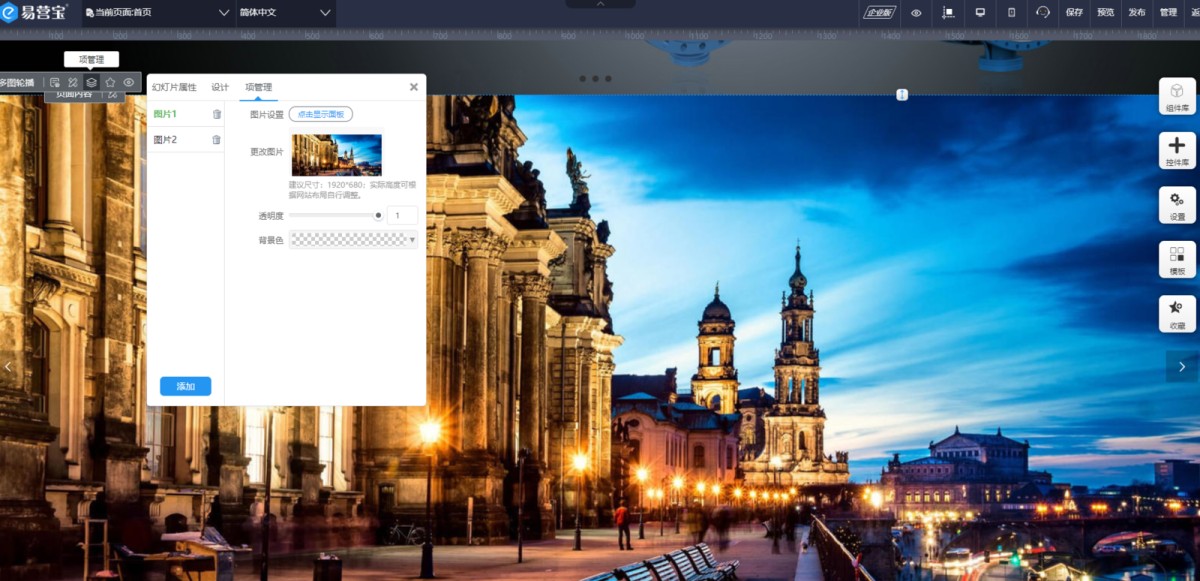
Task: Switch to the 设计 tab
Action: click(x=220, y=87)
